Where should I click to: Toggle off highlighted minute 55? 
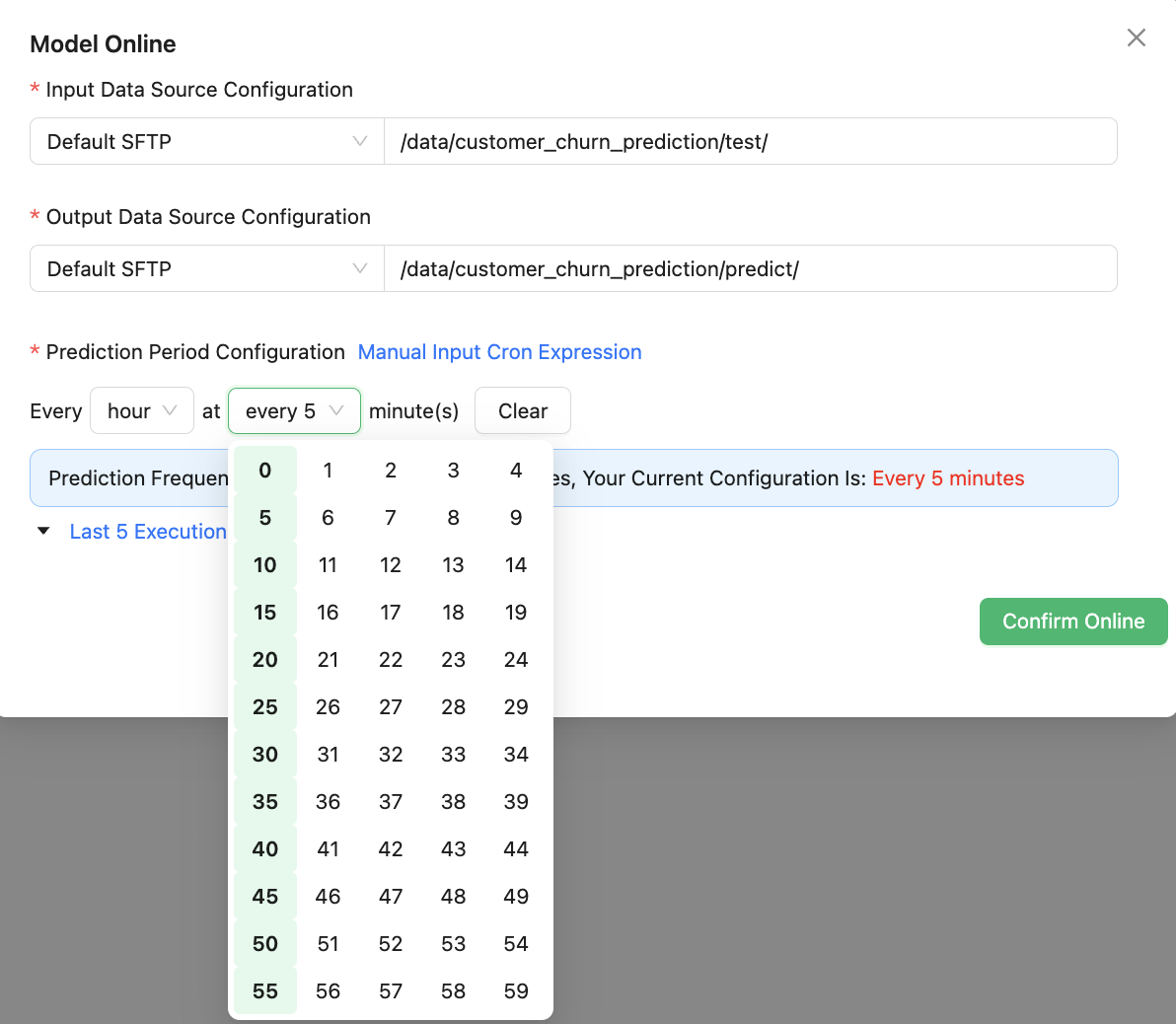click(265, 991)
